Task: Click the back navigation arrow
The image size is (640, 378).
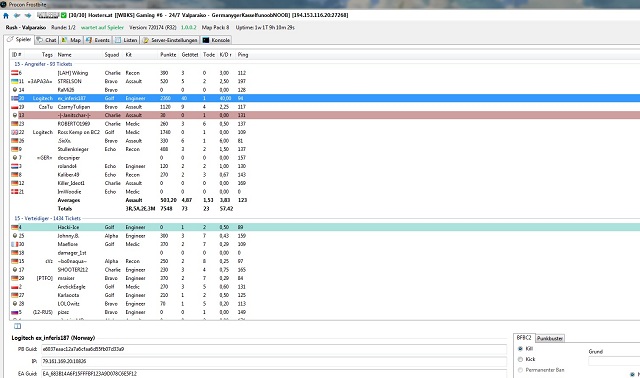Action: [x=17, y=16]
